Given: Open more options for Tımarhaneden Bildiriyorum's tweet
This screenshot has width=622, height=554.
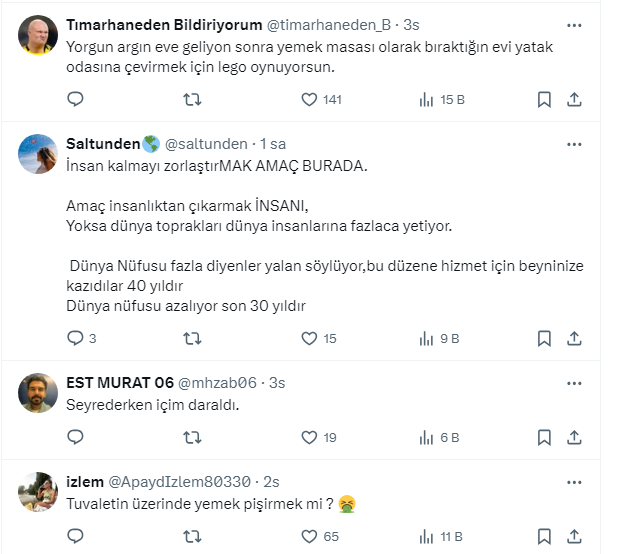Looking at the screenshot, I should tap(574, 25).
